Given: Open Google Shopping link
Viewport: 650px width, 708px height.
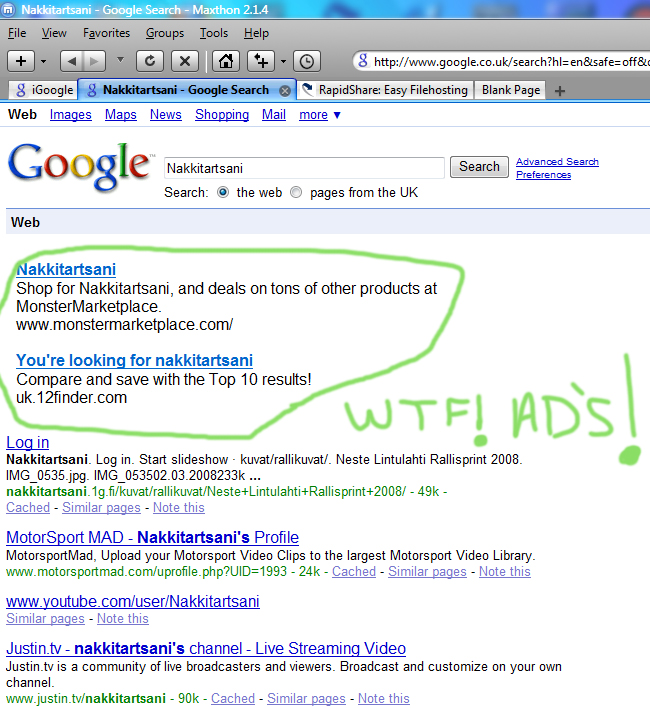Looking at the screenshot, I should (222, 115).
